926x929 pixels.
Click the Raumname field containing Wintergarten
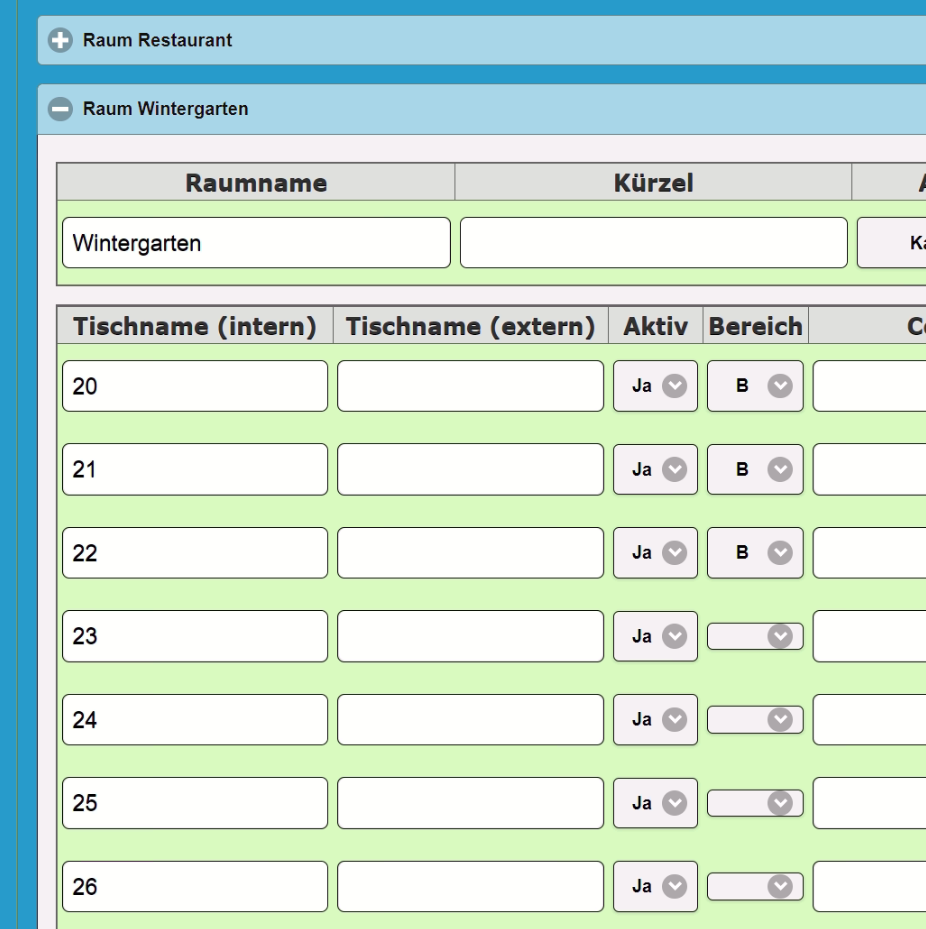[x=255, y=243]
